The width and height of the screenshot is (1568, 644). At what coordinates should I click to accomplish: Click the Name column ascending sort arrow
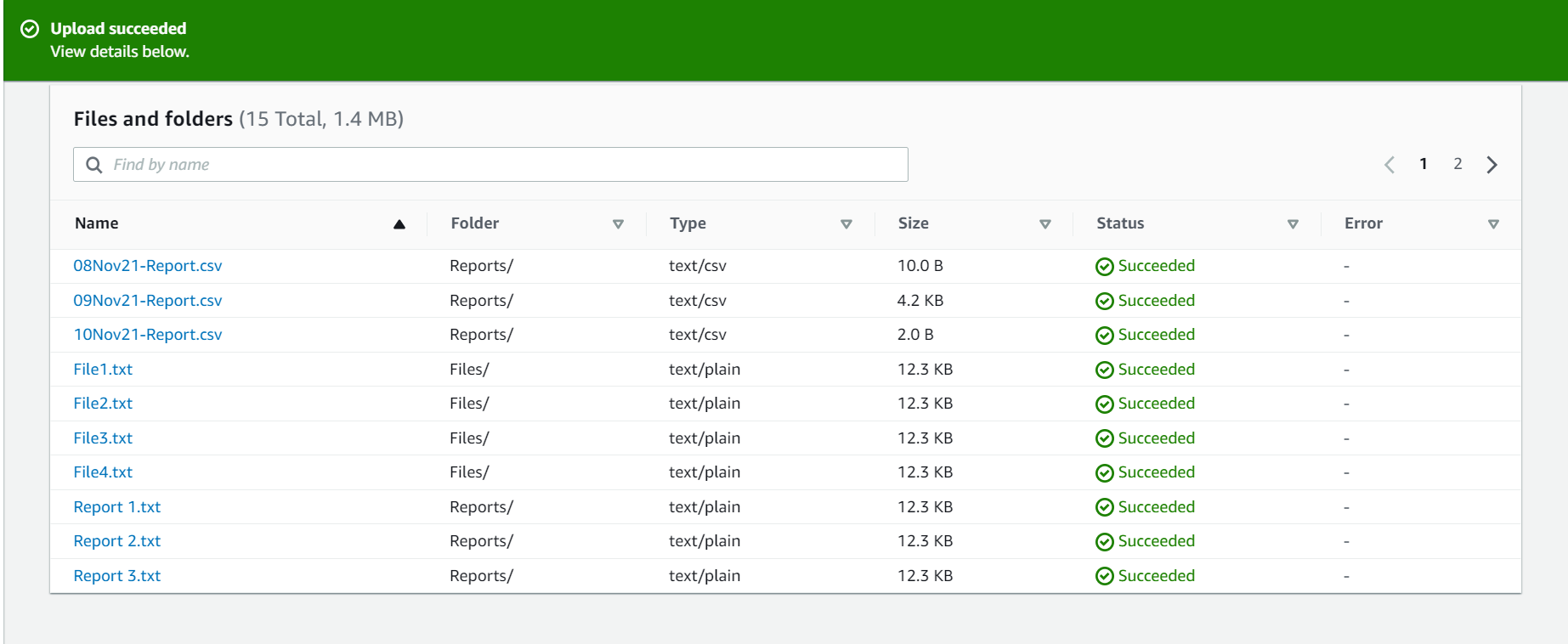pos(399,224)
